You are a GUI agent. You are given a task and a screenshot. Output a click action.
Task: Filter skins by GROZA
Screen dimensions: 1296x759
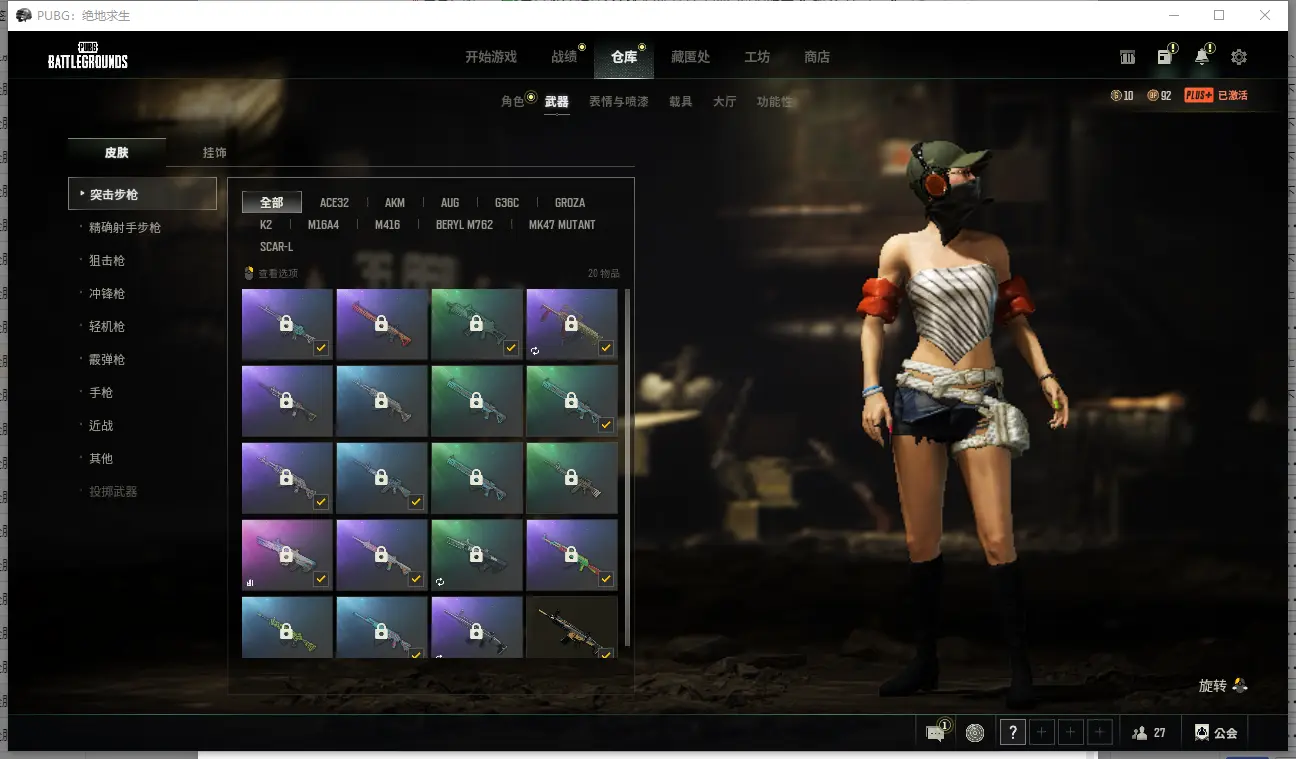click(x=570, y=203)
